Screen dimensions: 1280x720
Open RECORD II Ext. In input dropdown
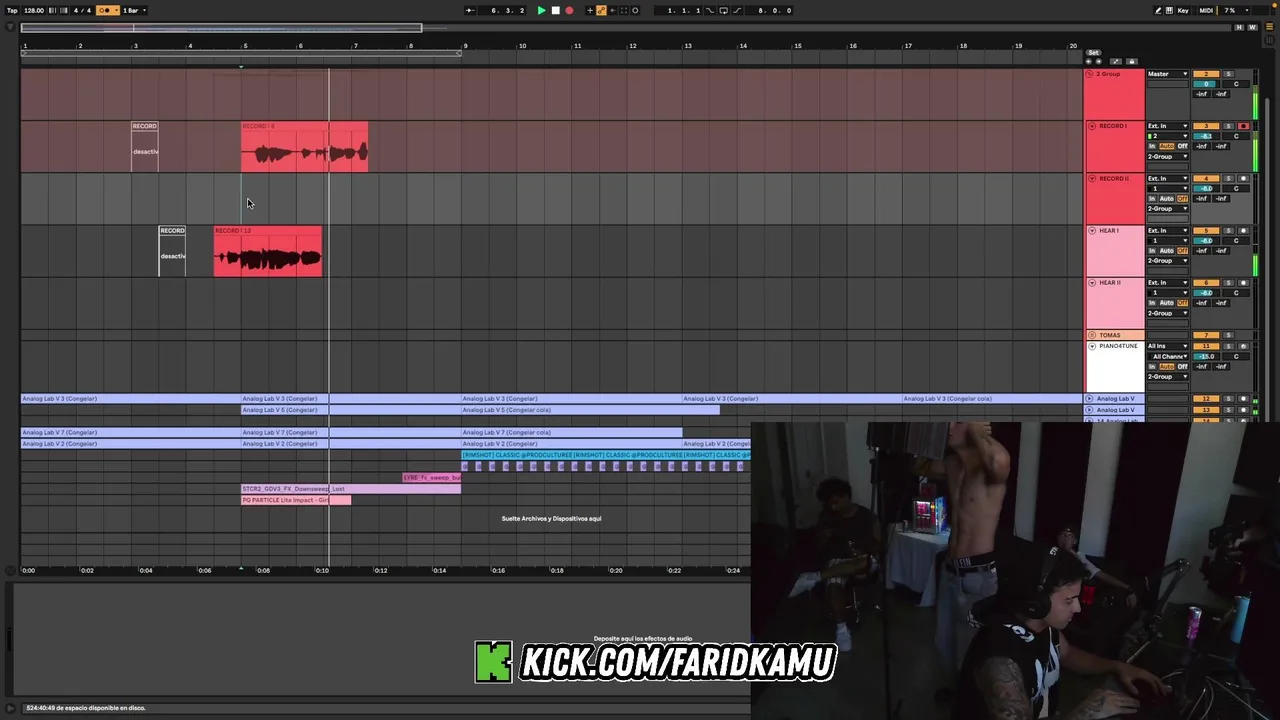[1167, 178]
